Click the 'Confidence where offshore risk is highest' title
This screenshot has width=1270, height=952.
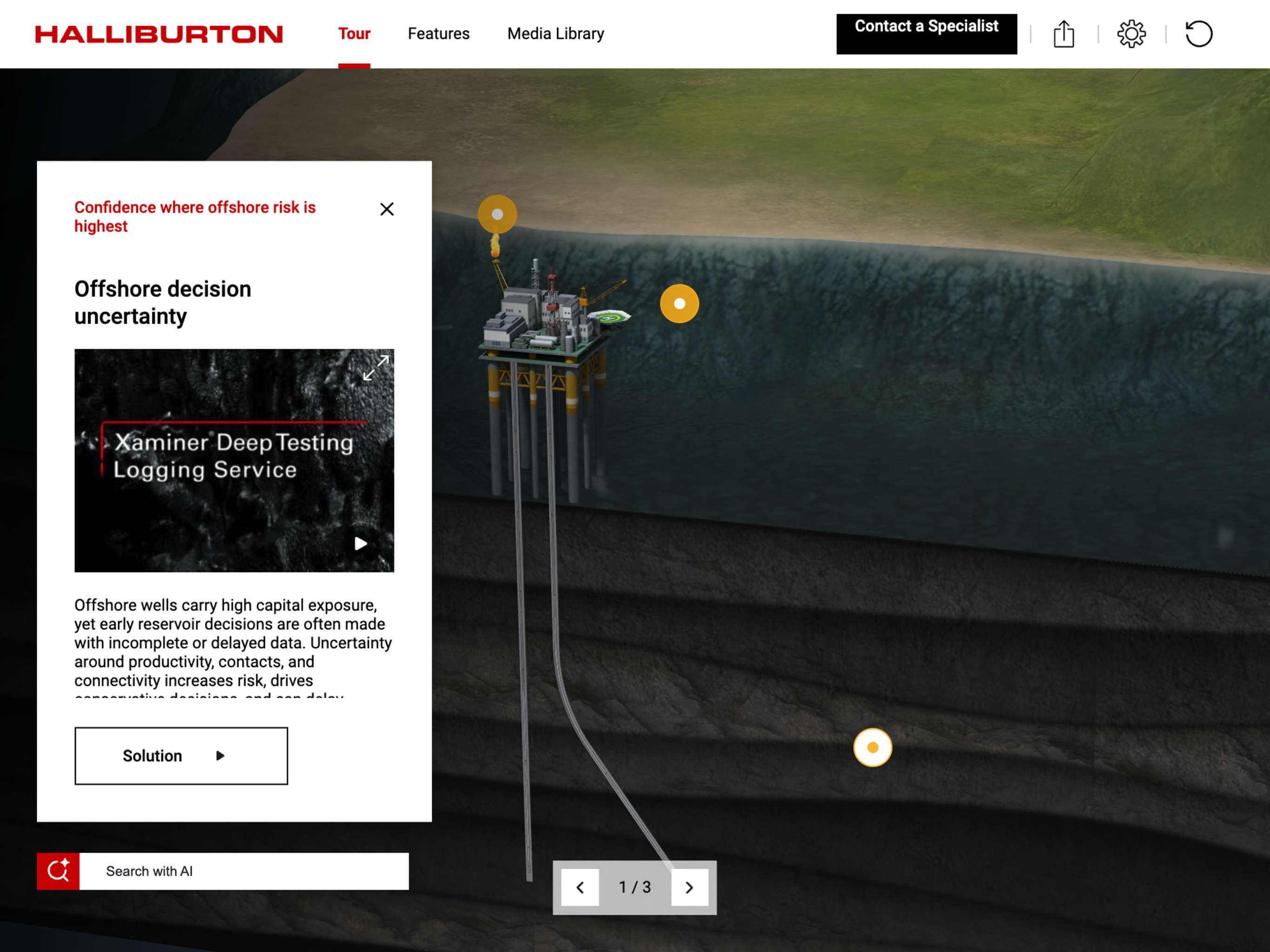[x=195, y=217]
